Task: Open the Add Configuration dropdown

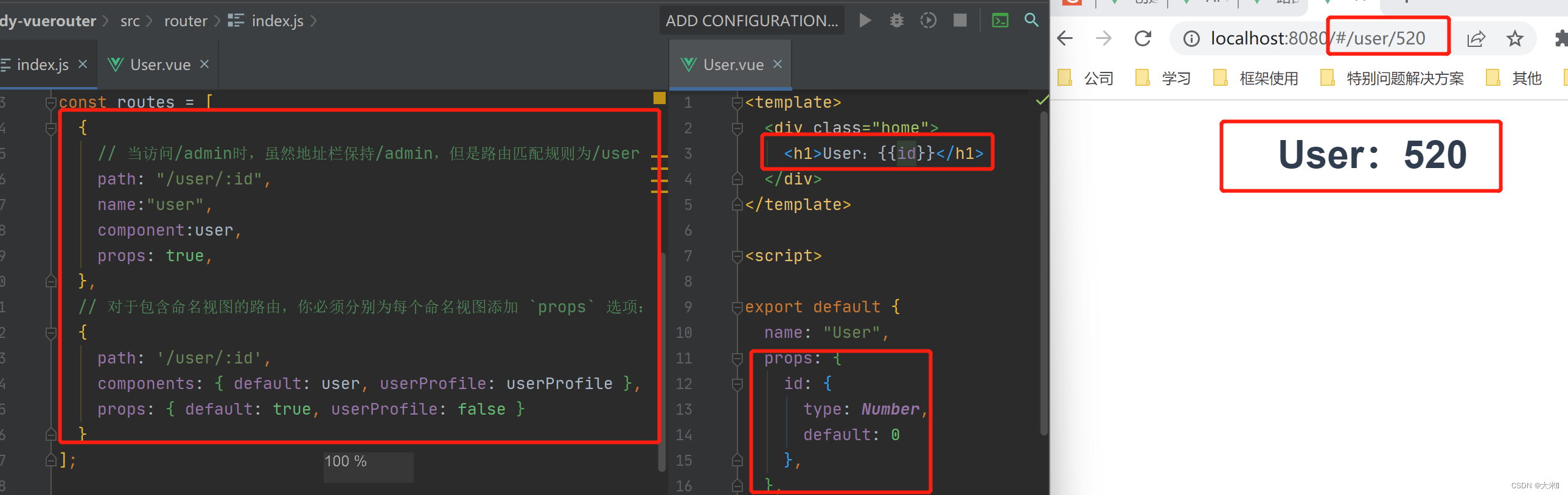Action: coord(751,21)
